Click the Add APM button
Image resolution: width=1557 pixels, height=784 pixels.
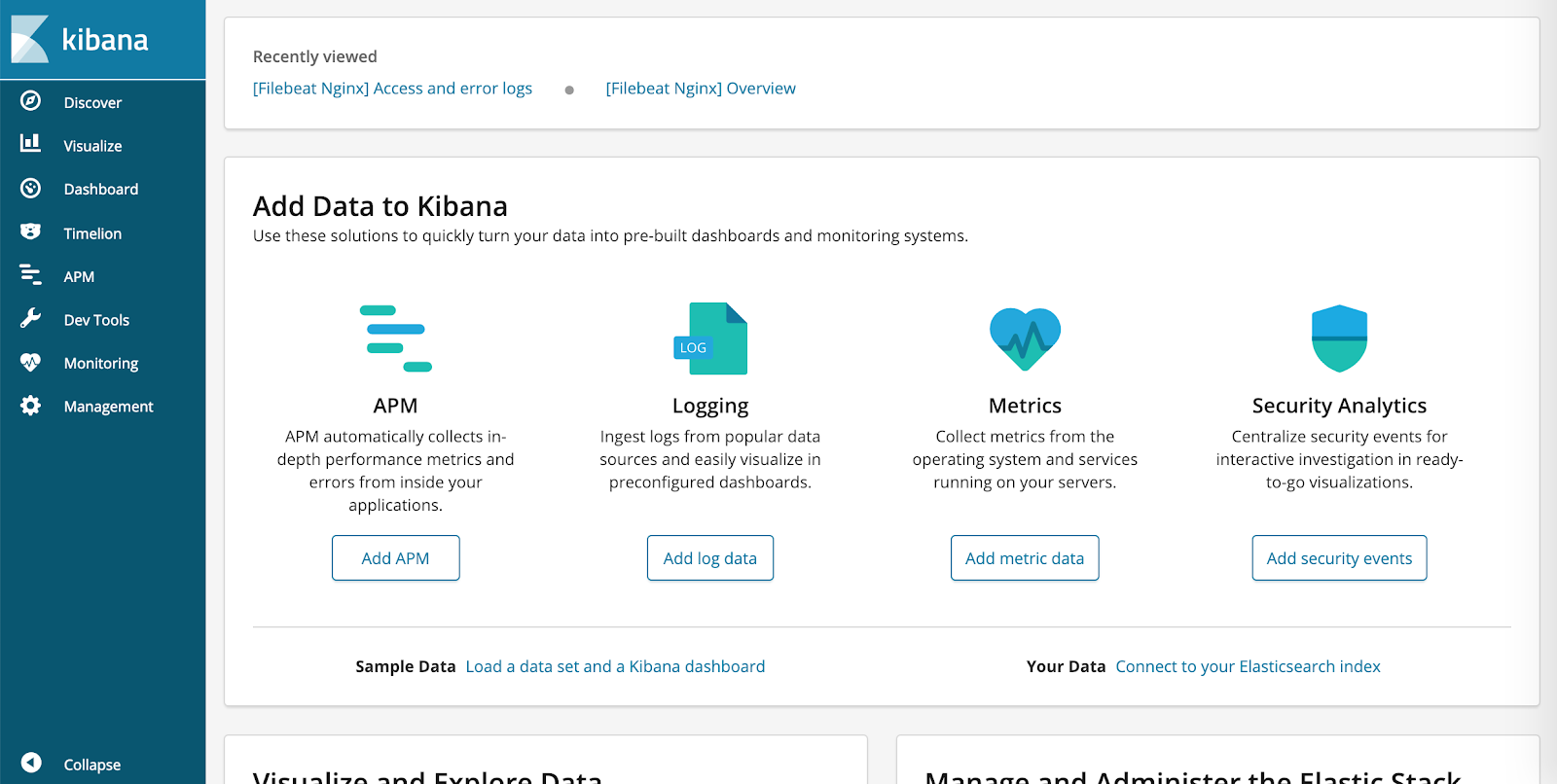pos(396,558)
